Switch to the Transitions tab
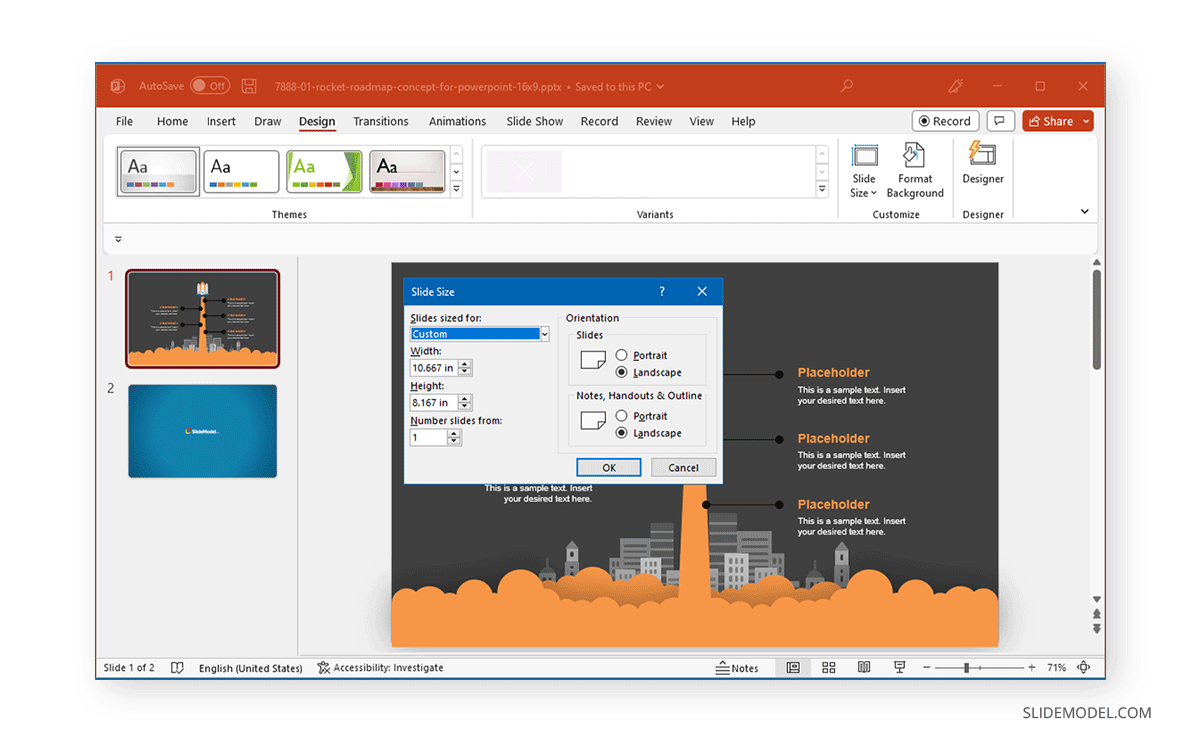The image size is (1200, 743). point(381,120)
